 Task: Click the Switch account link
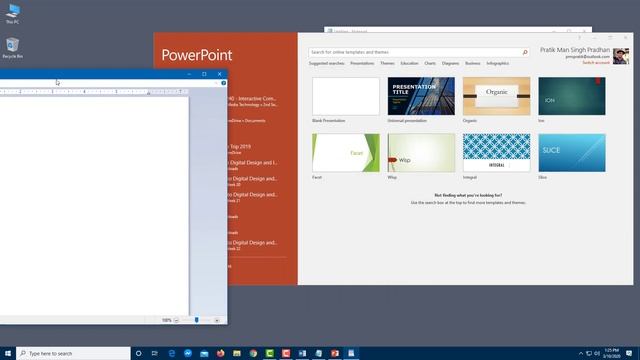pyautogui.click(x=596, y=62)
